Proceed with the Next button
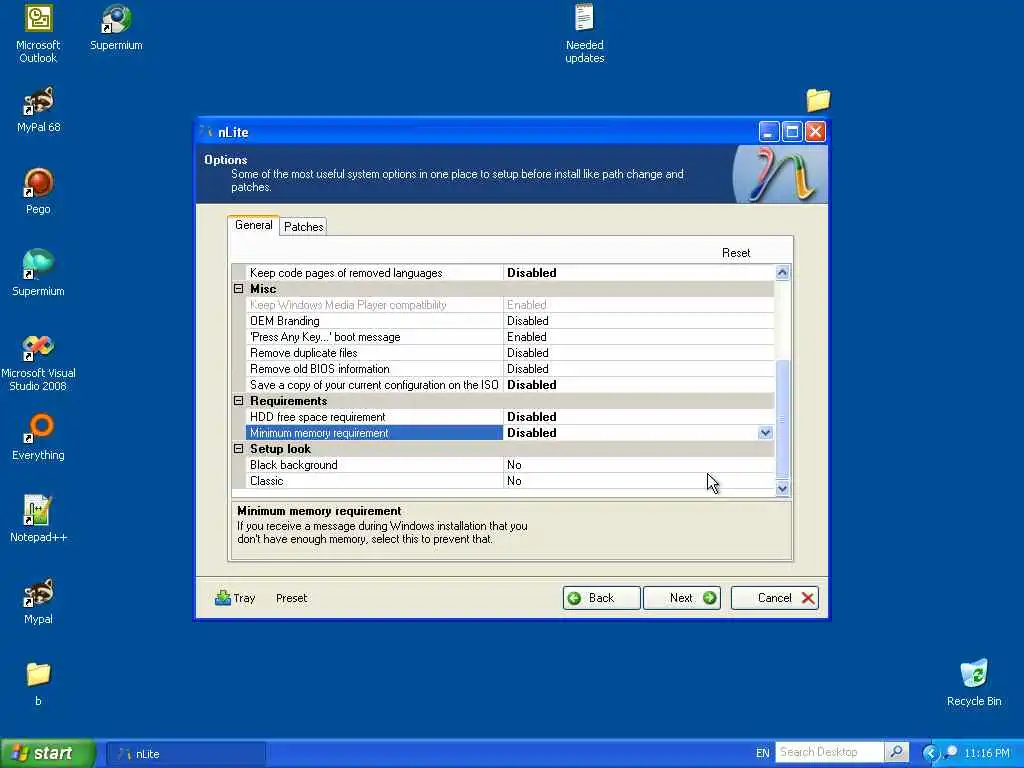 [x=682, y=598]
